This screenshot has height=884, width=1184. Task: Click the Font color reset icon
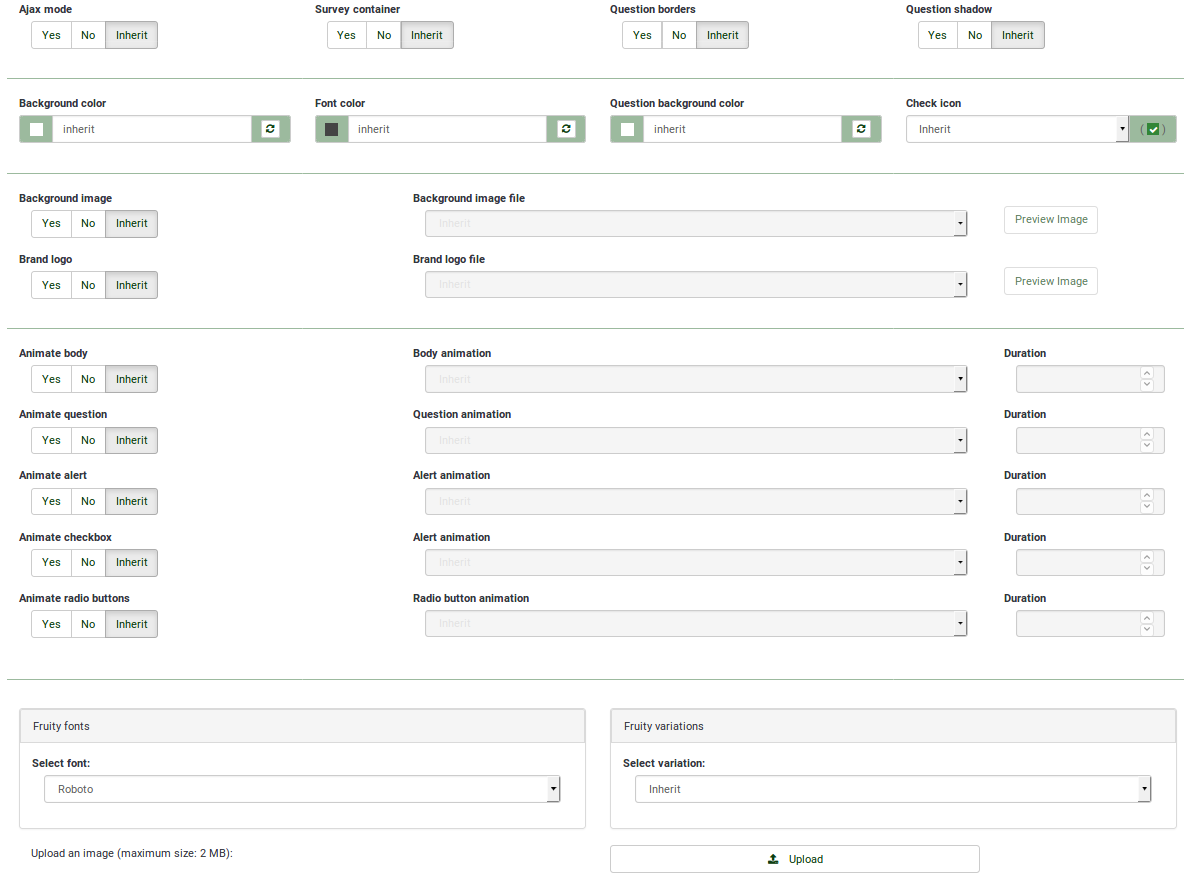[566, 129]
